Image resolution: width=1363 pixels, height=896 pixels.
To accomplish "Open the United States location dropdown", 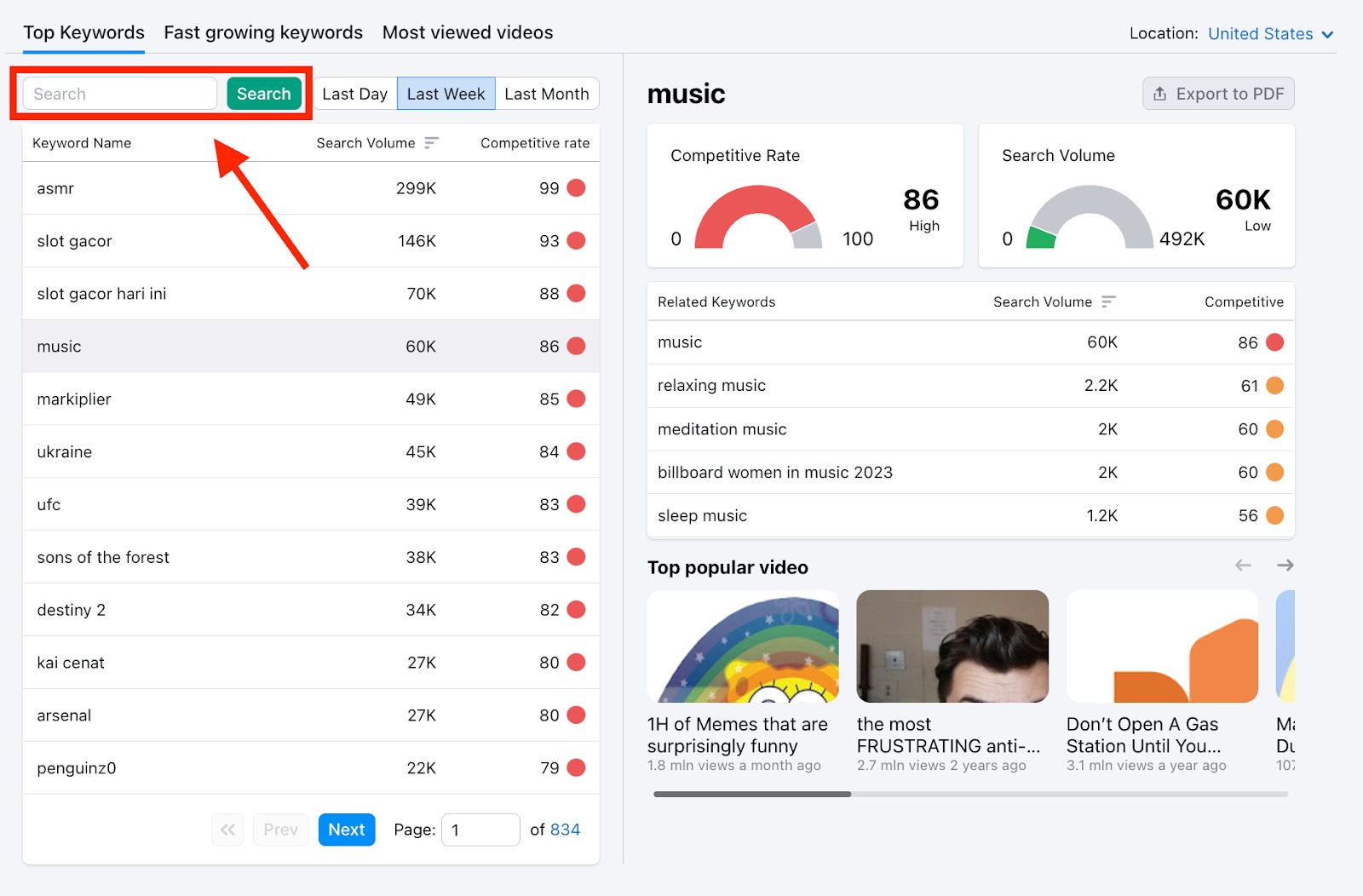I will (x=1269, y=33).
